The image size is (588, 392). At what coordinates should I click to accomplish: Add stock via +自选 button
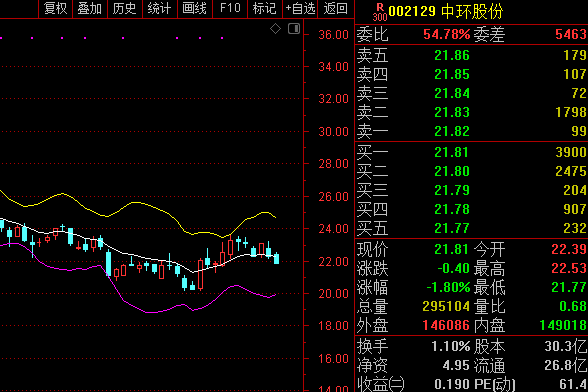click(300, 9)
